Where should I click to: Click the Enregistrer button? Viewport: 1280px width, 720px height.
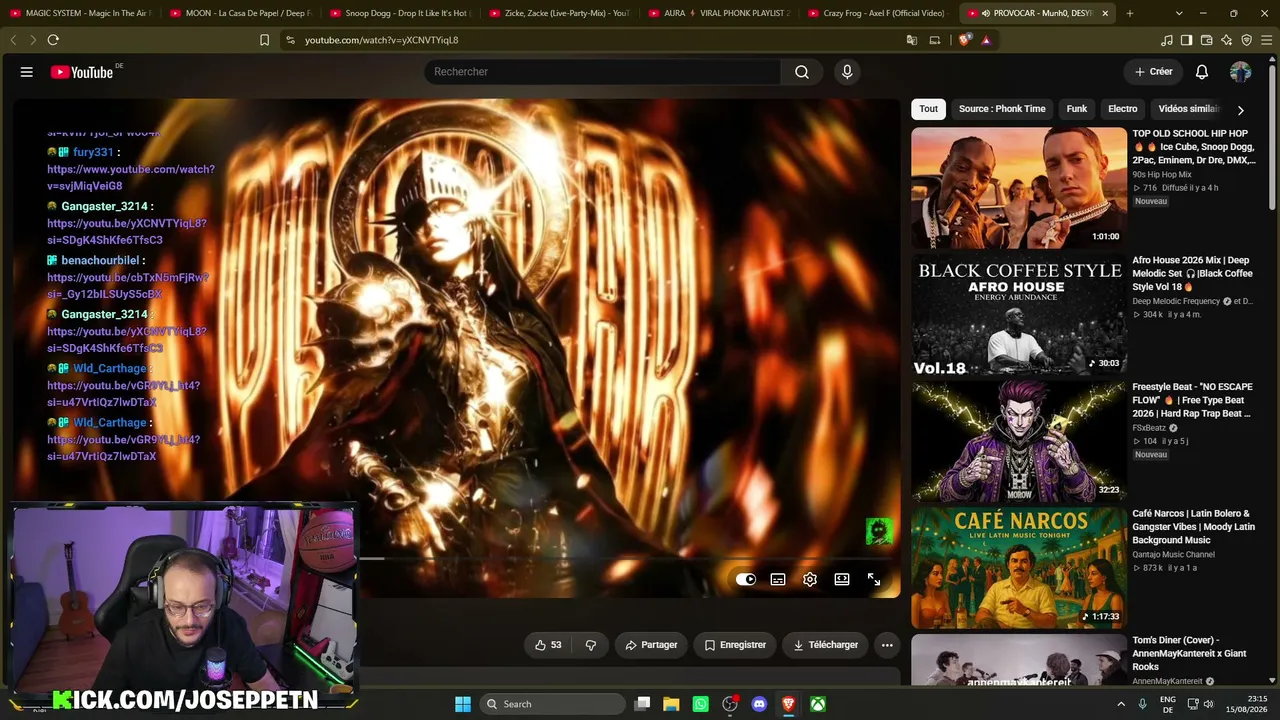[x=735, y=645]
